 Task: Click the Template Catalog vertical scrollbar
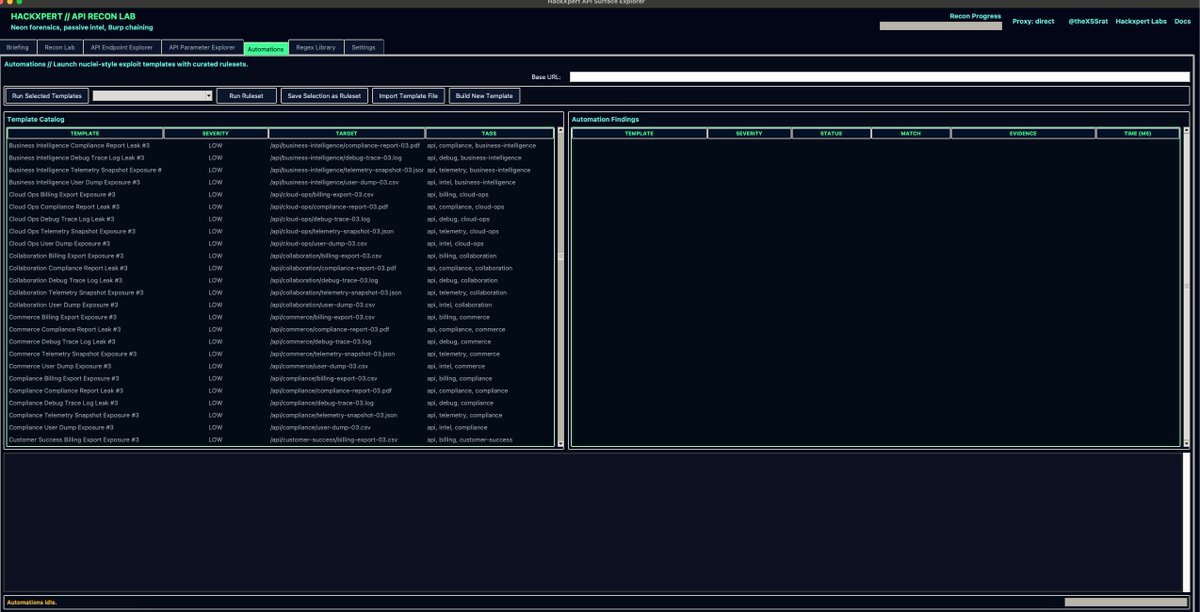[x=560, y=257]
